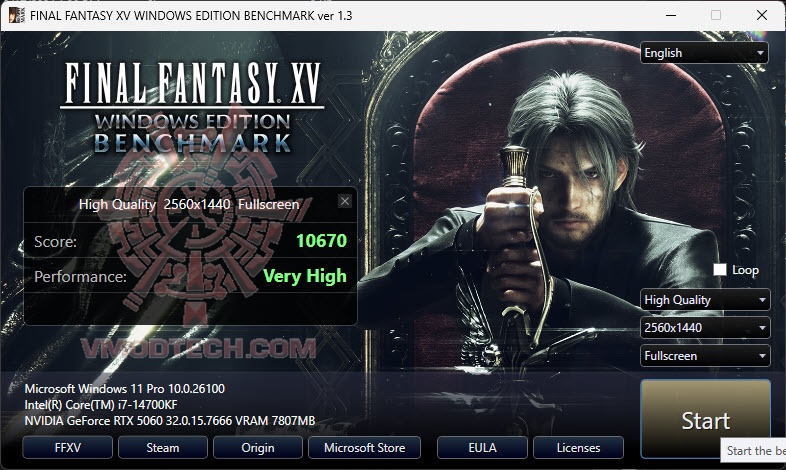The image size is (786, 470).
Task: View the EULA
Action: 482,447
